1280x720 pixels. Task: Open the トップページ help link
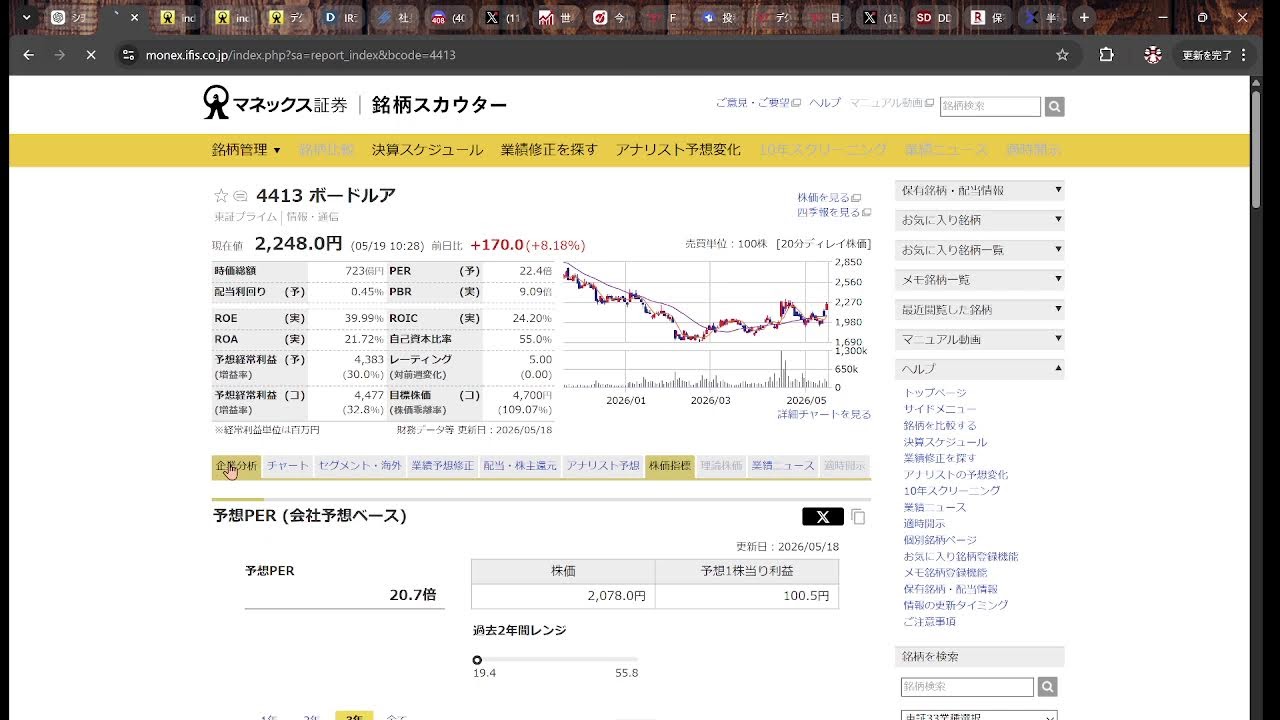[x=935, y=393]
